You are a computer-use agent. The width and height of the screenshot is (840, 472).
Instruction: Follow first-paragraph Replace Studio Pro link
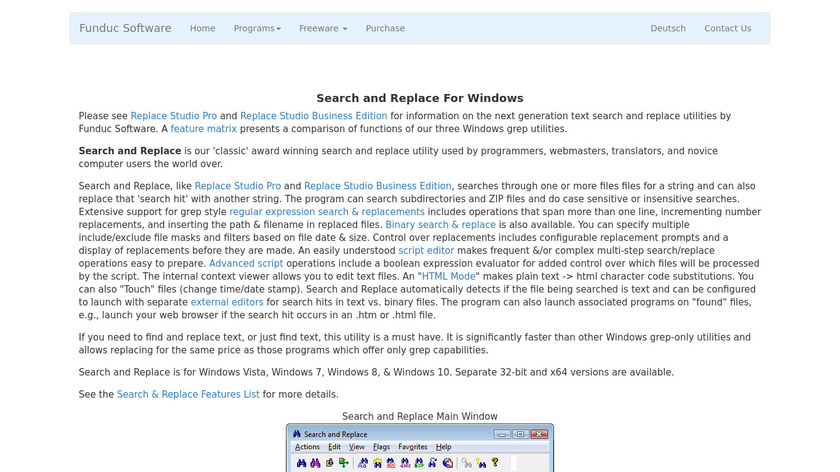tap(174, 116)
